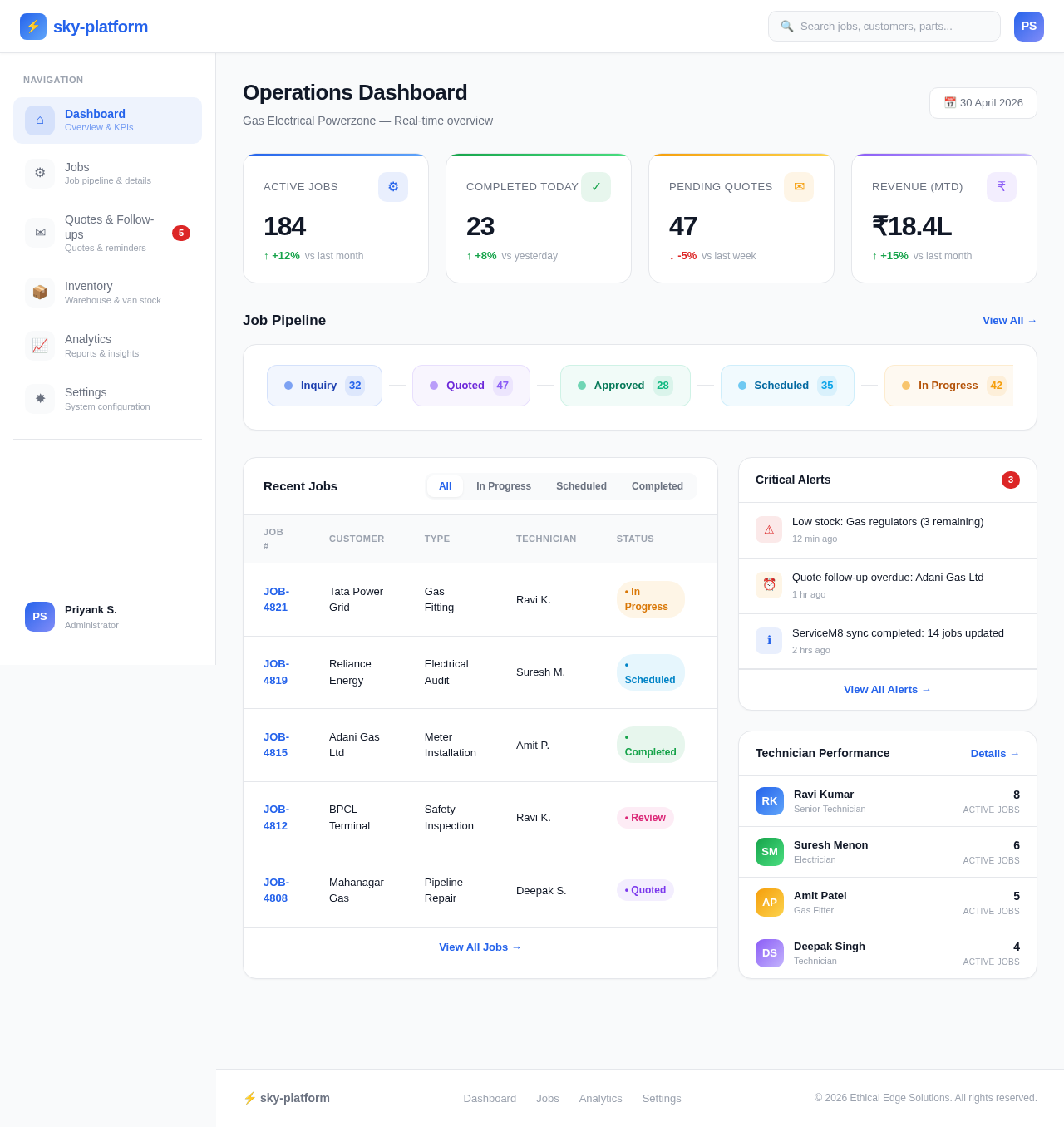Click the STATUS column header
This screenshot has height=1127, width=1064.
[635, 539]
